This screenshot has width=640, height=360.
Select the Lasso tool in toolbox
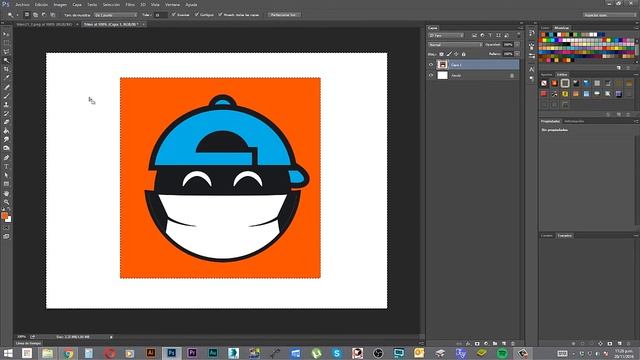[x=6, y=52]
